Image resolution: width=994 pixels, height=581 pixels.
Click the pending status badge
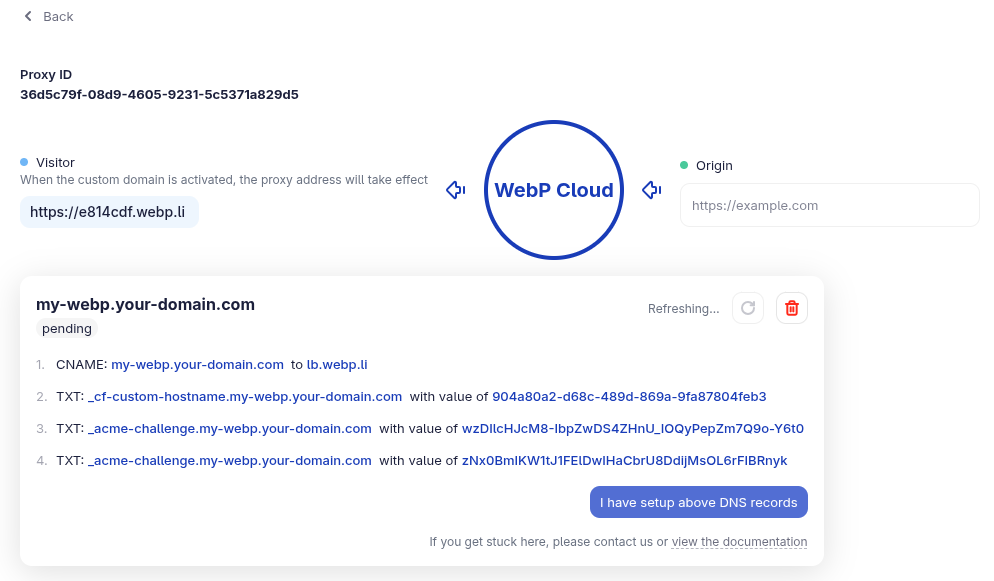[67, 329]
